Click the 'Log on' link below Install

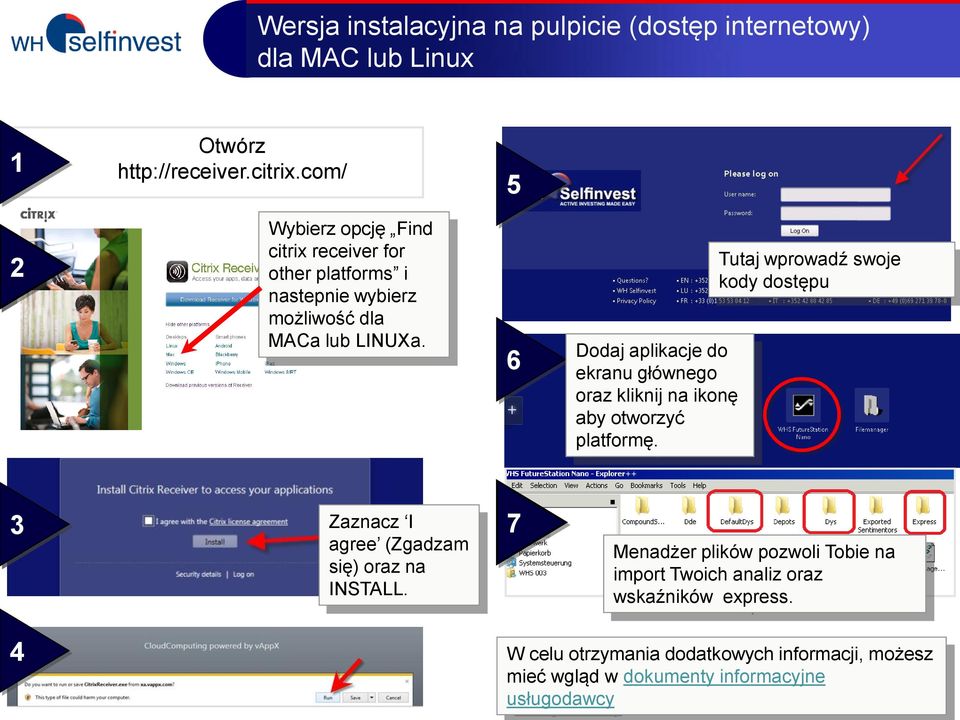(244, 574)
